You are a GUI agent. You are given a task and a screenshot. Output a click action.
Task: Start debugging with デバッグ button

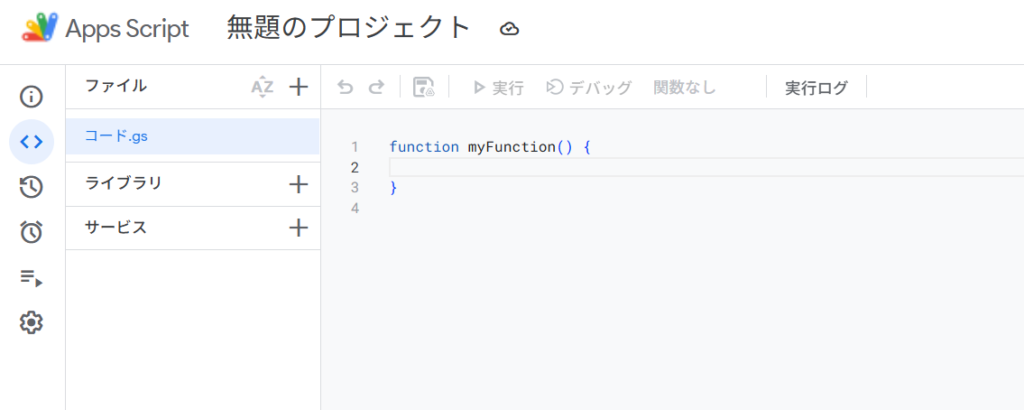point(589,87)
